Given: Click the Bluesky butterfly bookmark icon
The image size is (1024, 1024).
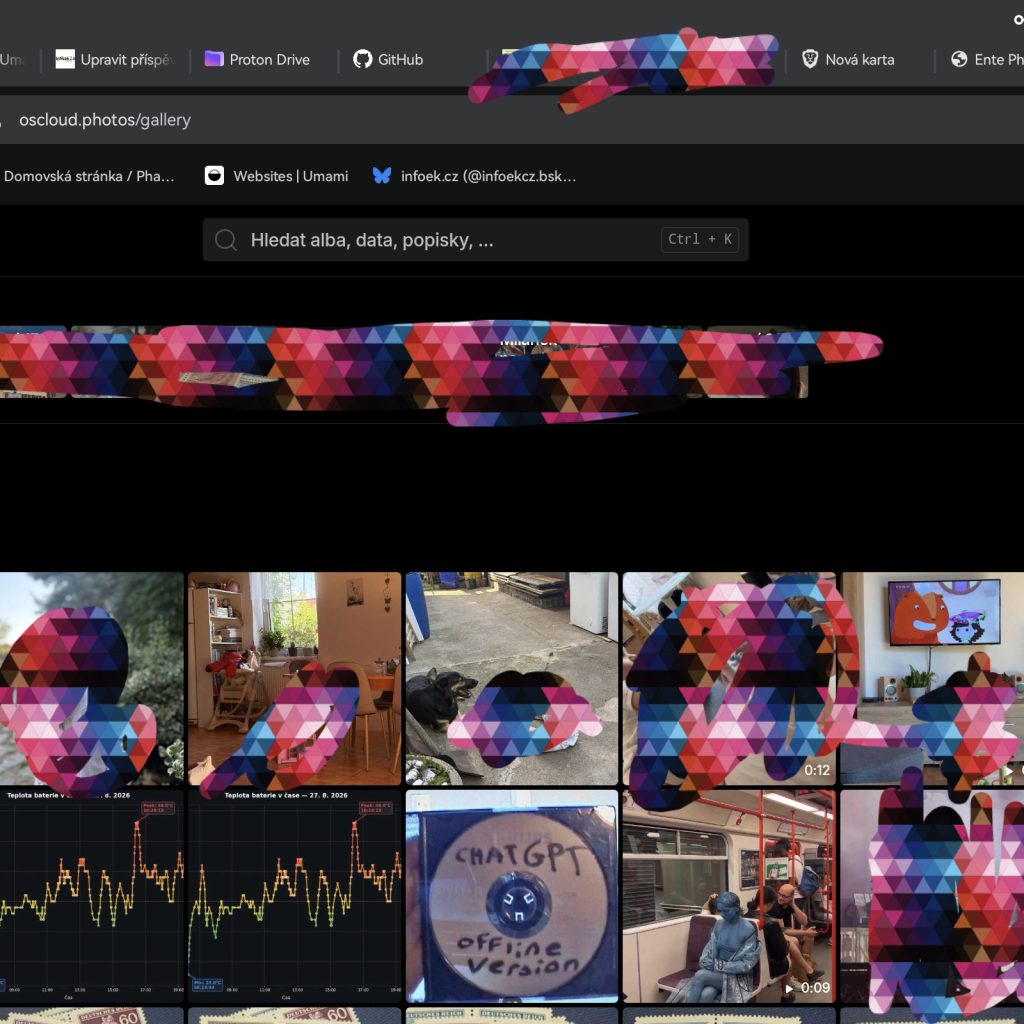Looking at the screenshot, I should click(382, 176).
